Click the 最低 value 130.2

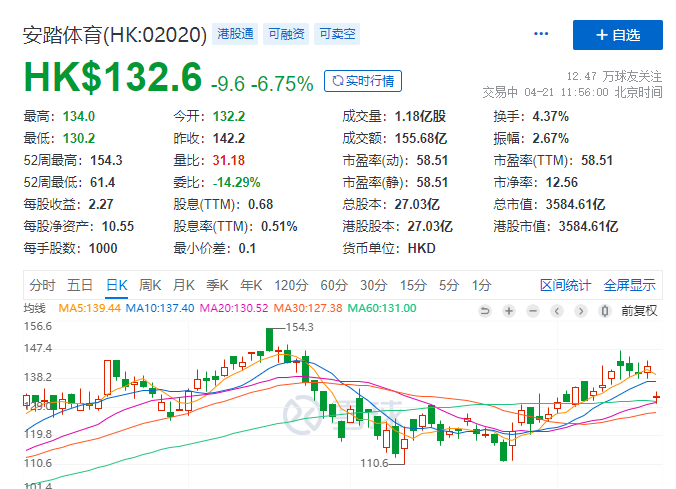click(79, 138)
